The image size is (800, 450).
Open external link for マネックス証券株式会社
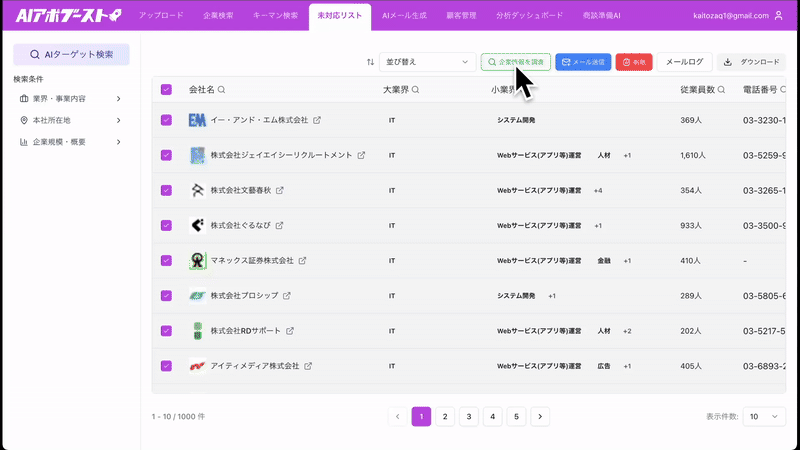click(302, 261)
